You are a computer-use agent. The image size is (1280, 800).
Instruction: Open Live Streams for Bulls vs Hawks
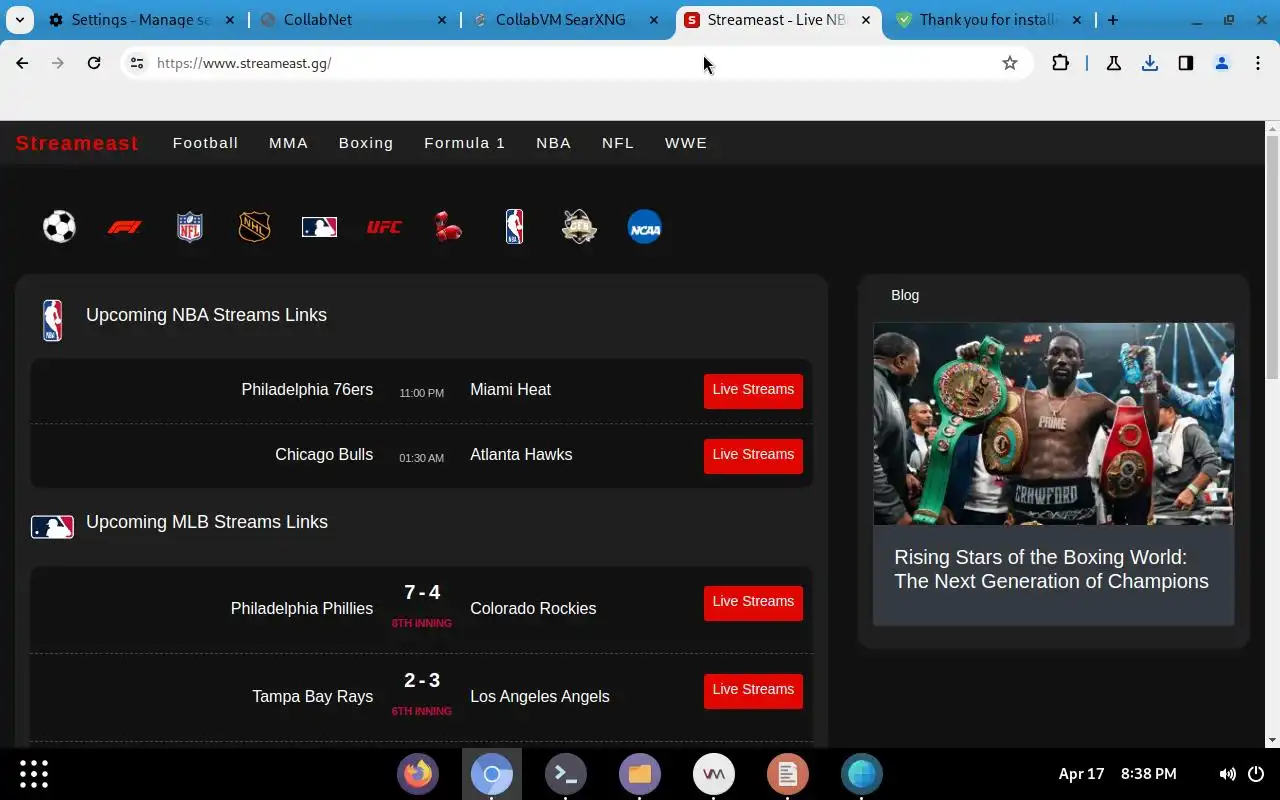[x=753, y=455]
